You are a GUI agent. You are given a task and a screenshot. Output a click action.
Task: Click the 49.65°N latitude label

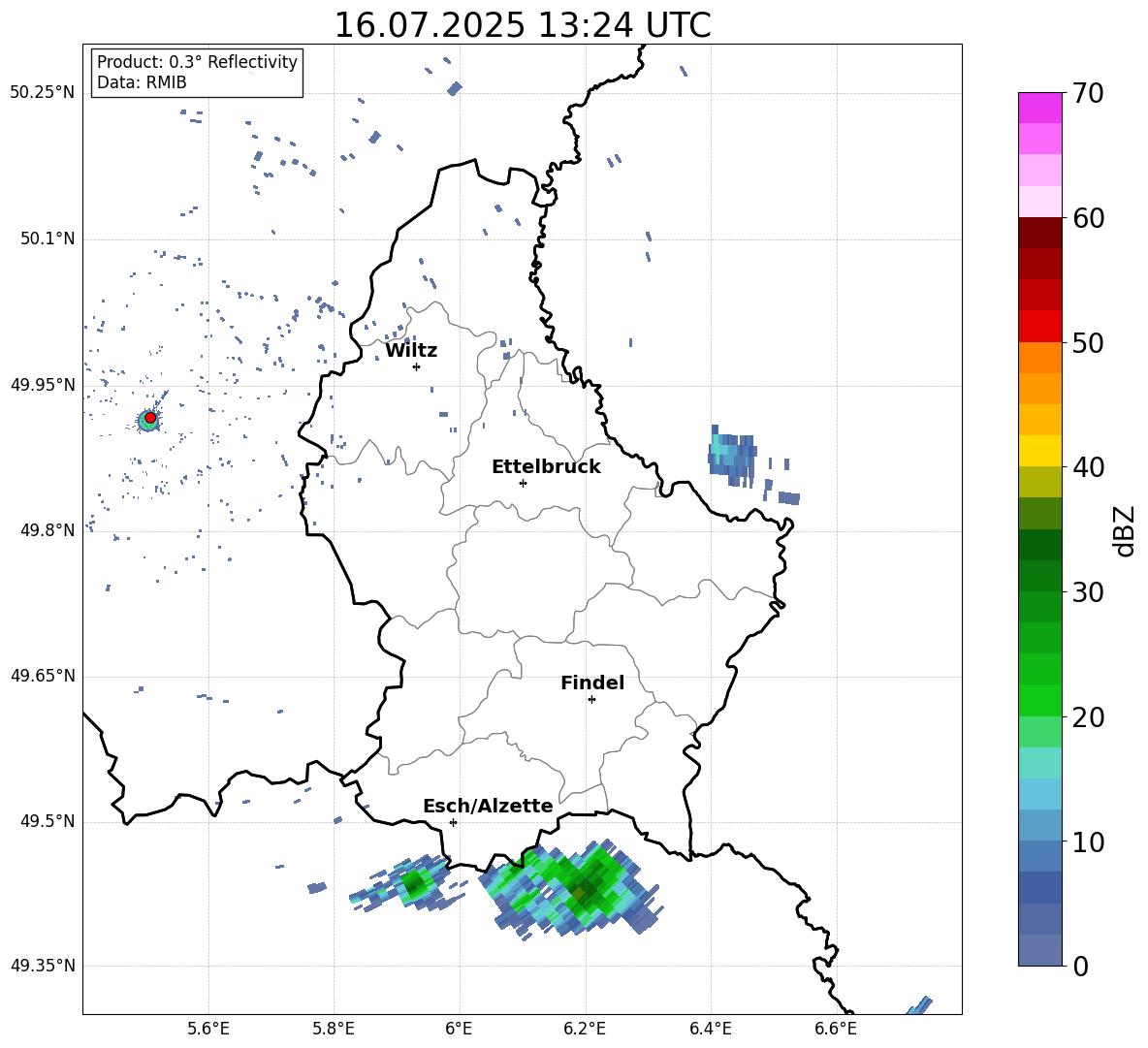coord(43,676)
